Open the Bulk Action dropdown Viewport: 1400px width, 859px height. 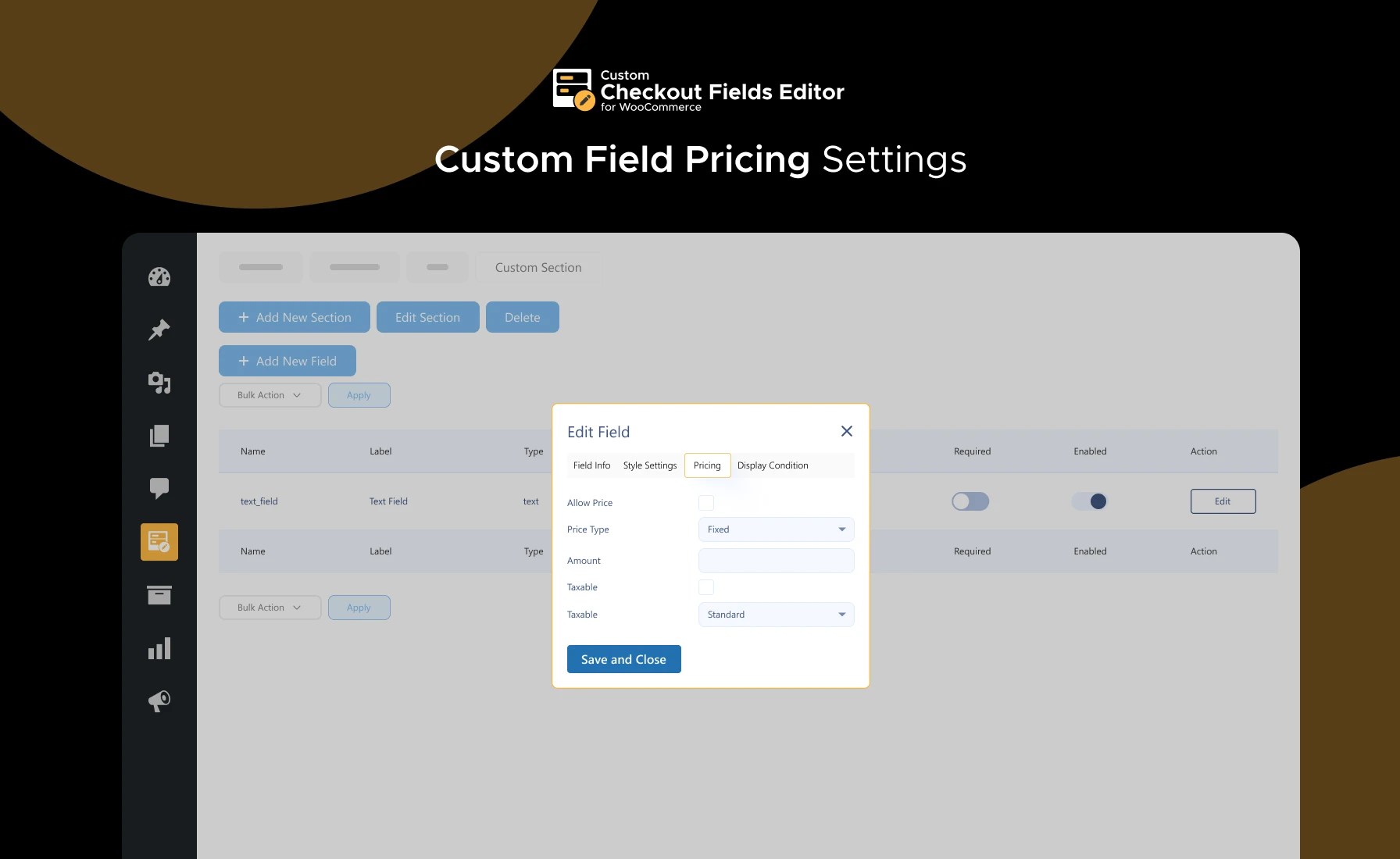(269, 394)
